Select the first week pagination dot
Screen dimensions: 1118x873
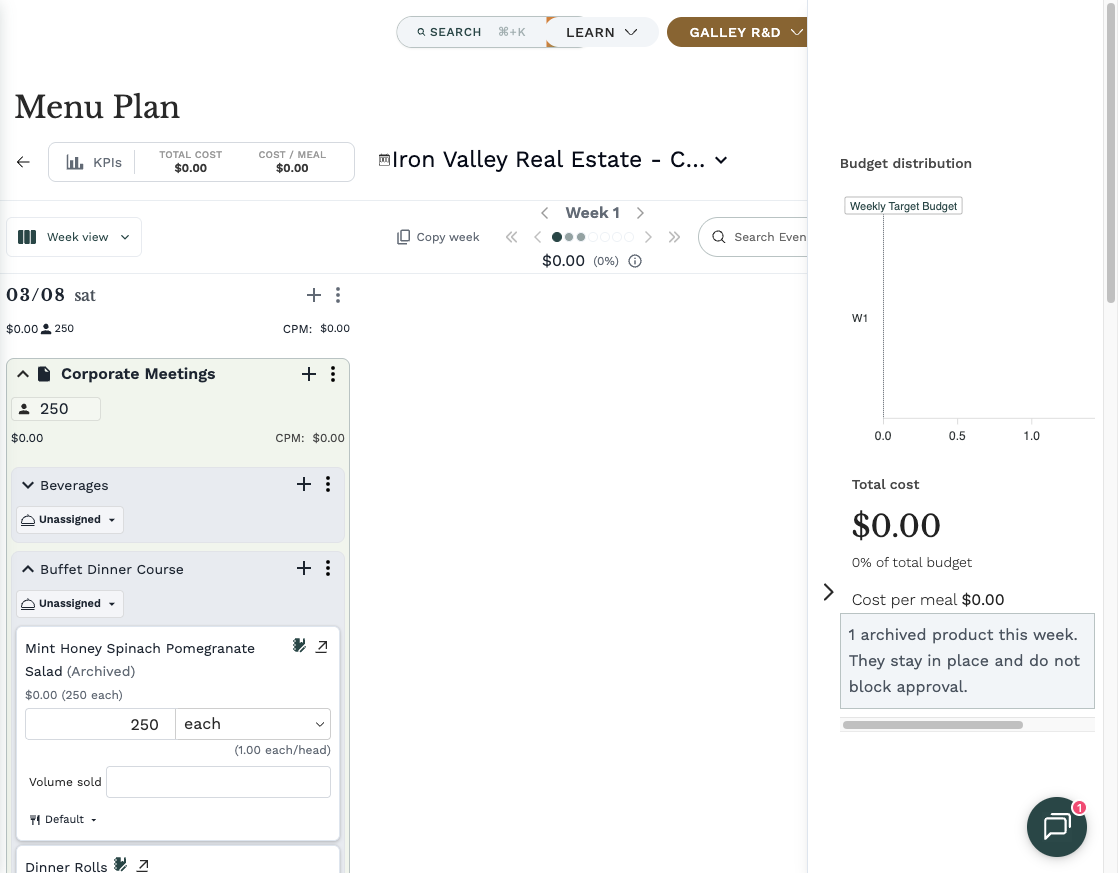(557, 237)
